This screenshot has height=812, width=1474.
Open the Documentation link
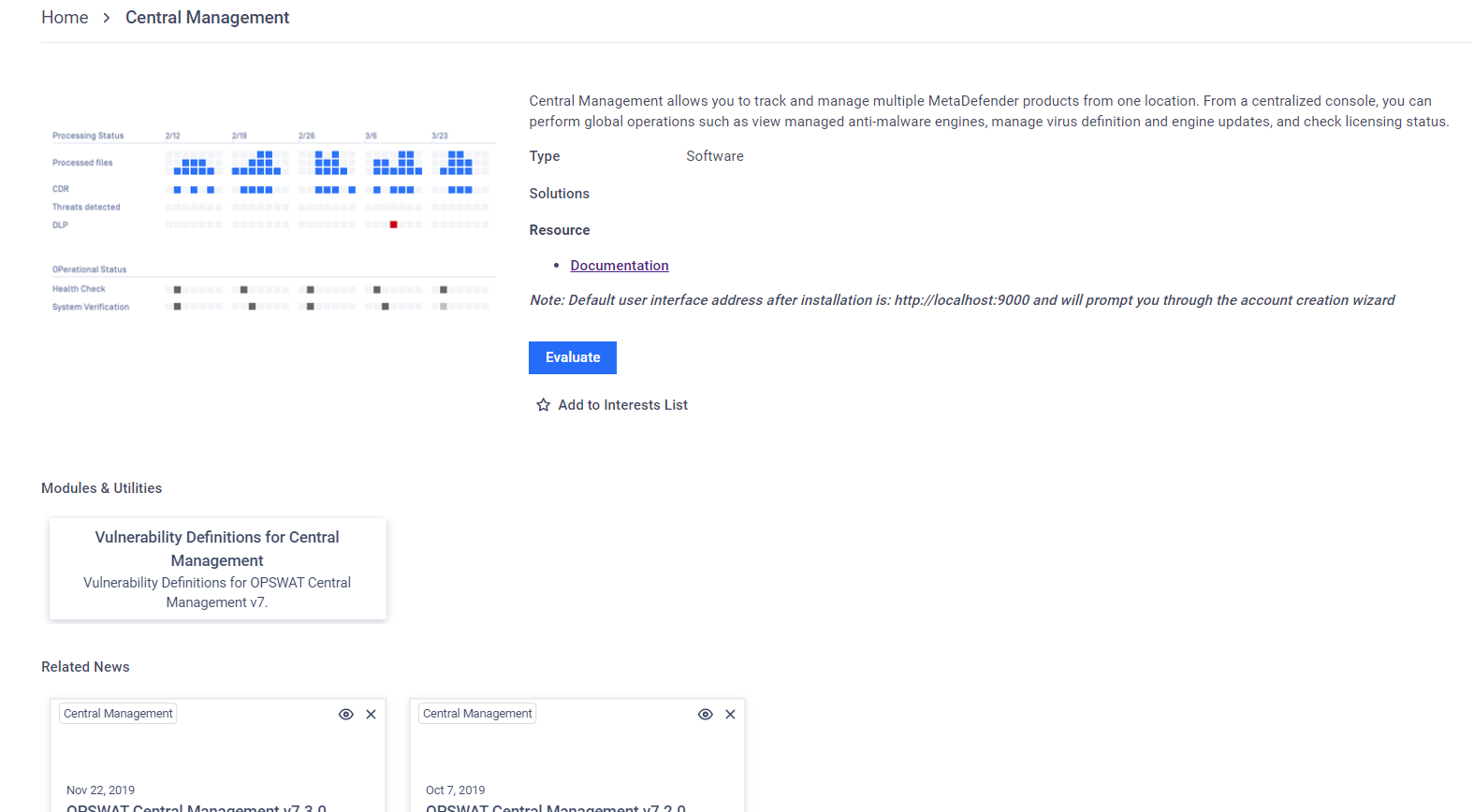click(620, 266)
